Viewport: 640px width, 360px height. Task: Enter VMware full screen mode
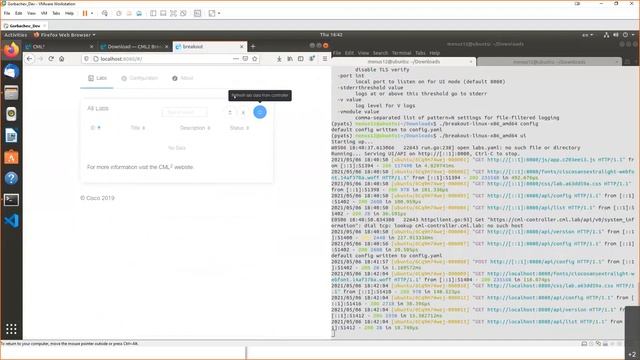173,13
